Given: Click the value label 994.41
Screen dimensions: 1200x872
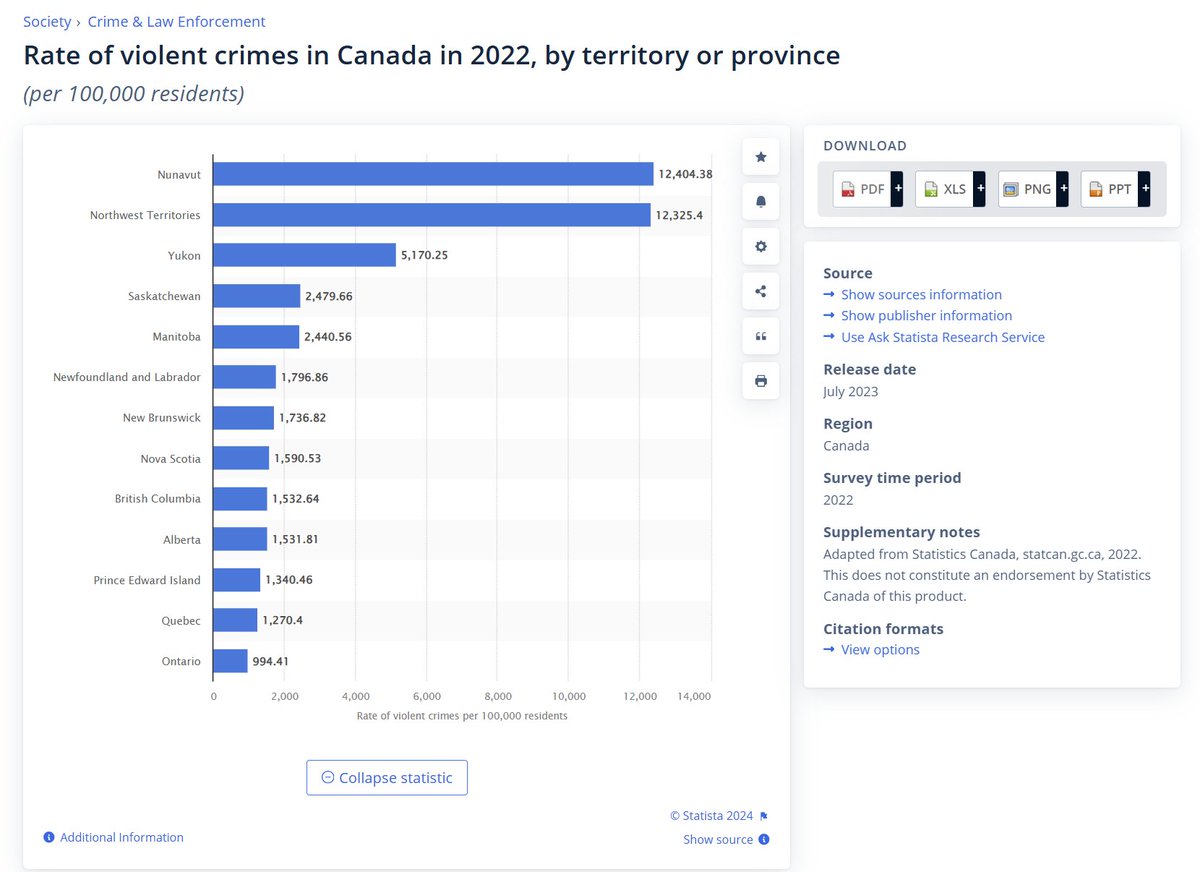Looking at the screenshot, I should [x=270, y=661].
